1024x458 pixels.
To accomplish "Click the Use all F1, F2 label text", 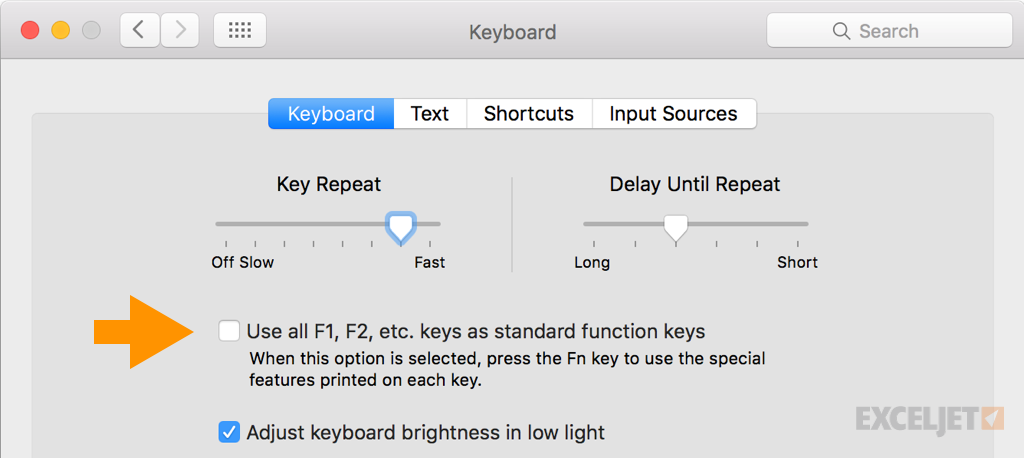I will 476,331.
